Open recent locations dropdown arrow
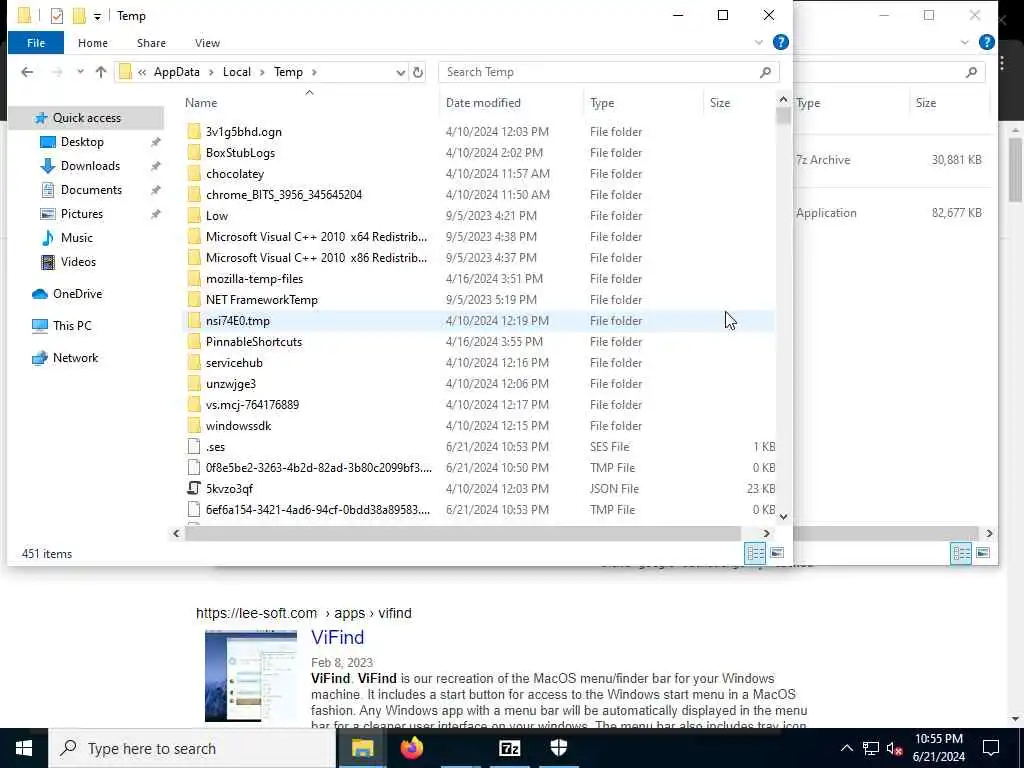The height and width of the screenshot is (768, 1024). [x=80, y=72]
